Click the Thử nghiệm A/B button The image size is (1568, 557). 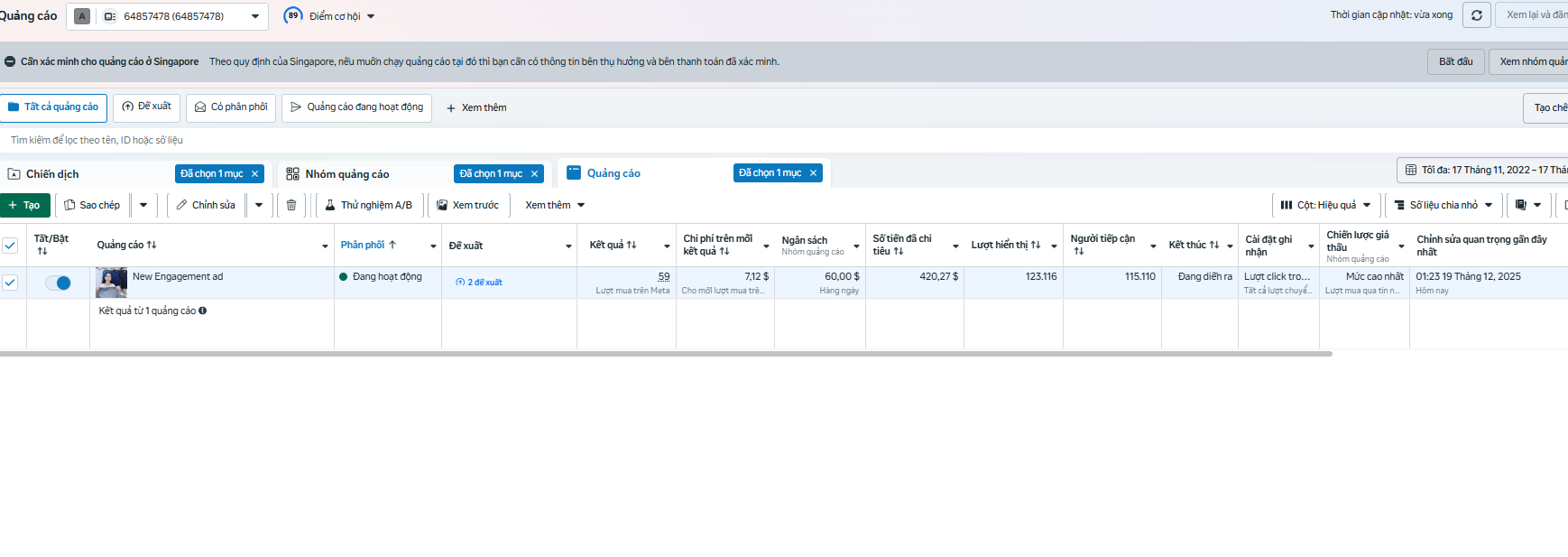tap(368, 205)
